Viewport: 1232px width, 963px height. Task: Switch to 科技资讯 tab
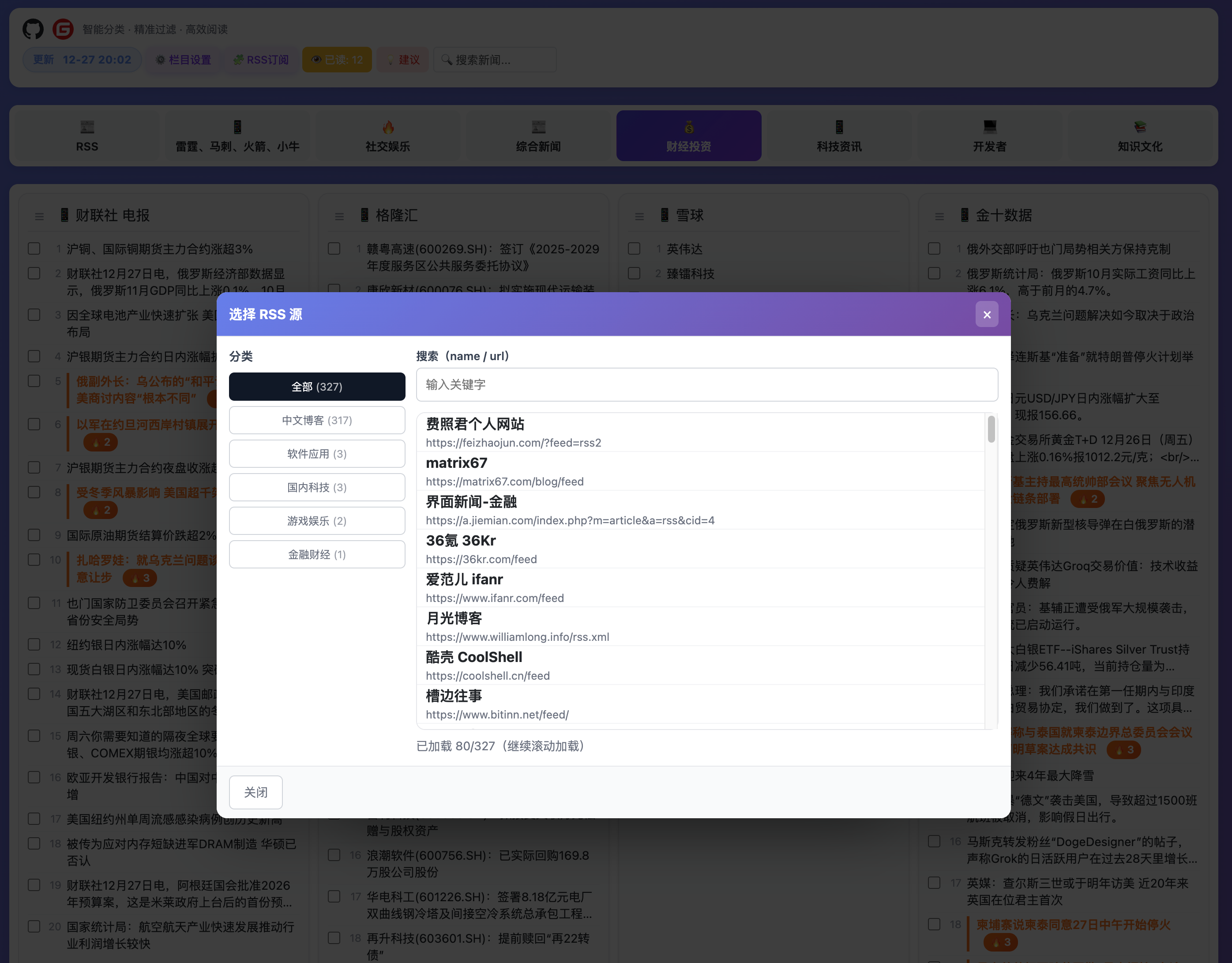(x=839, y=136)
